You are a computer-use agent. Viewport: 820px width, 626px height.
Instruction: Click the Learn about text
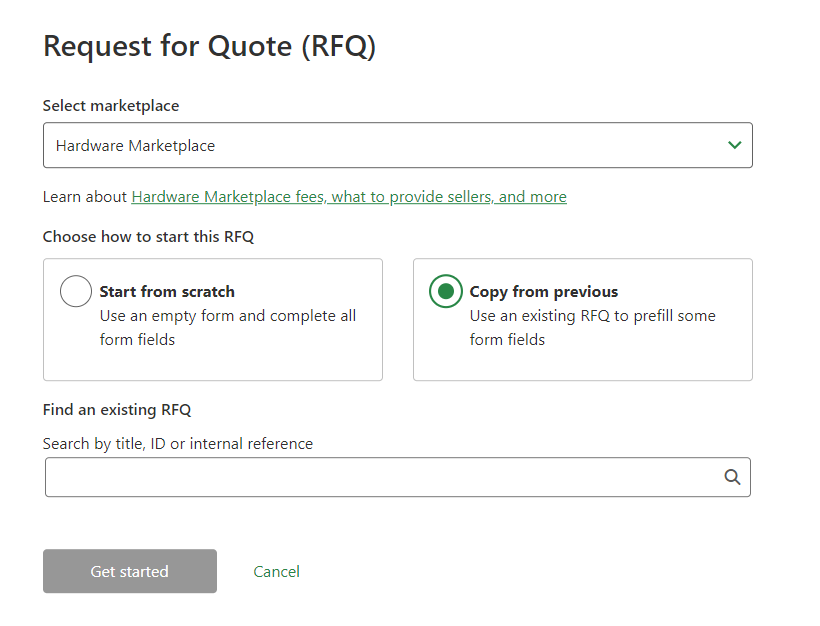(85, 197)
